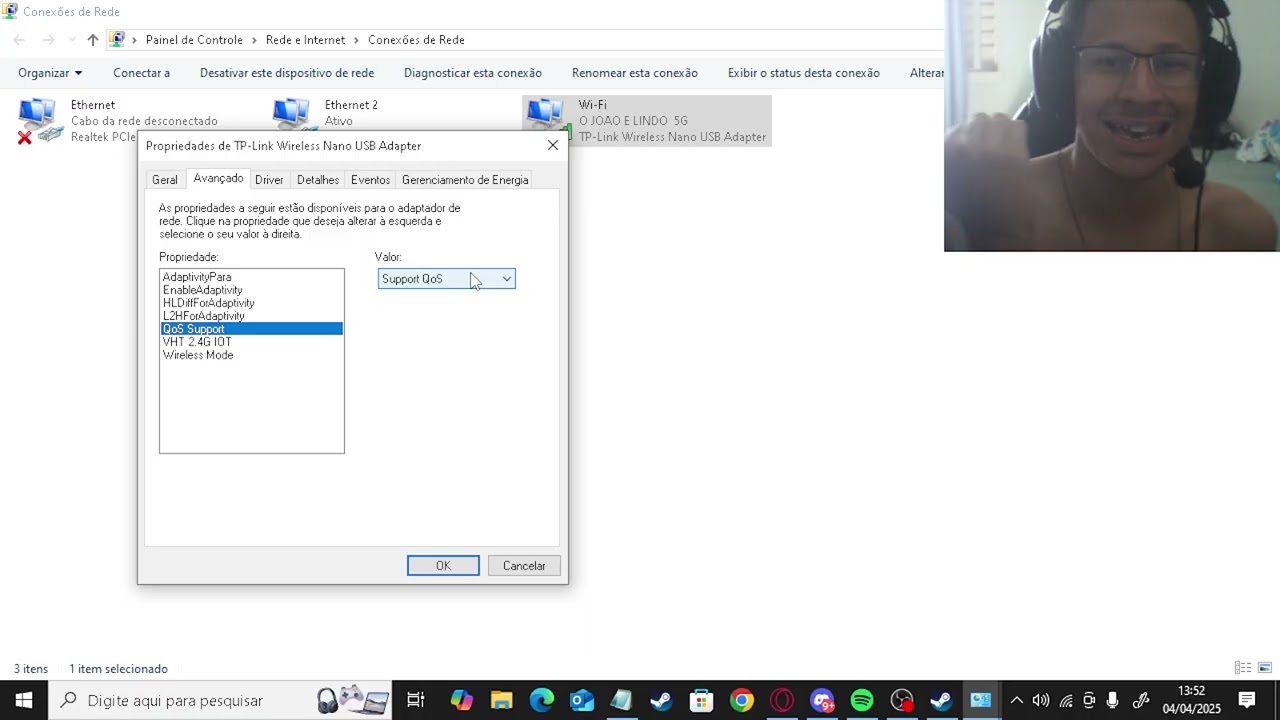Open volume control in system tray
The image size is (1280, 720).
pyautogui.click(x=1041, y=700)
